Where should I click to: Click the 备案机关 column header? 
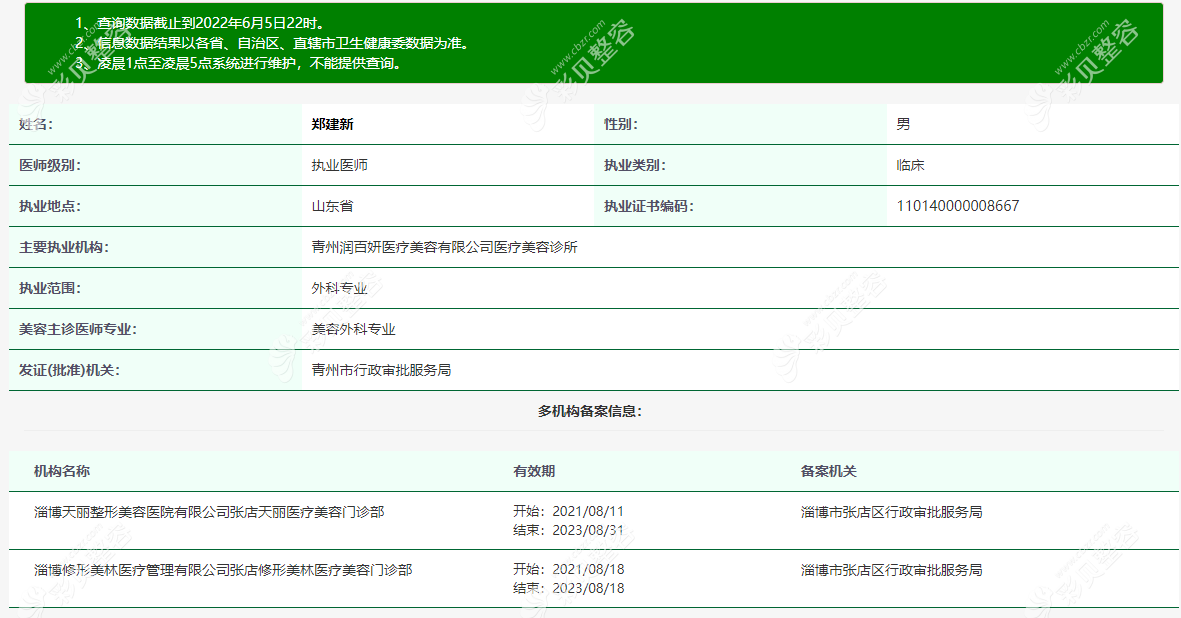(x=829, y=471)
